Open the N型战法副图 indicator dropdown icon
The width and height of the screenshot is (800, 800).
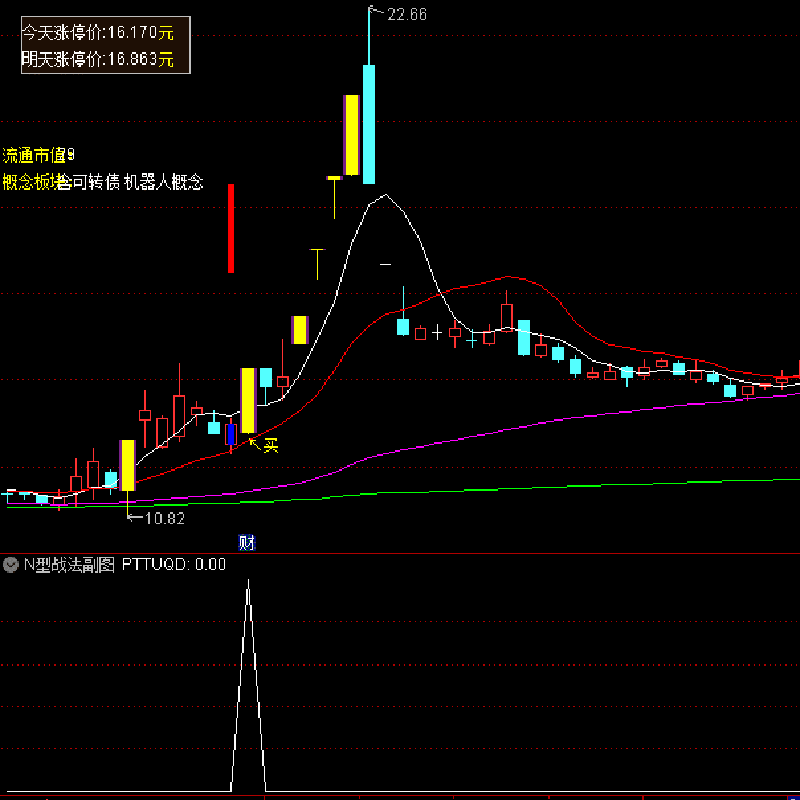[x=11, y=564]
